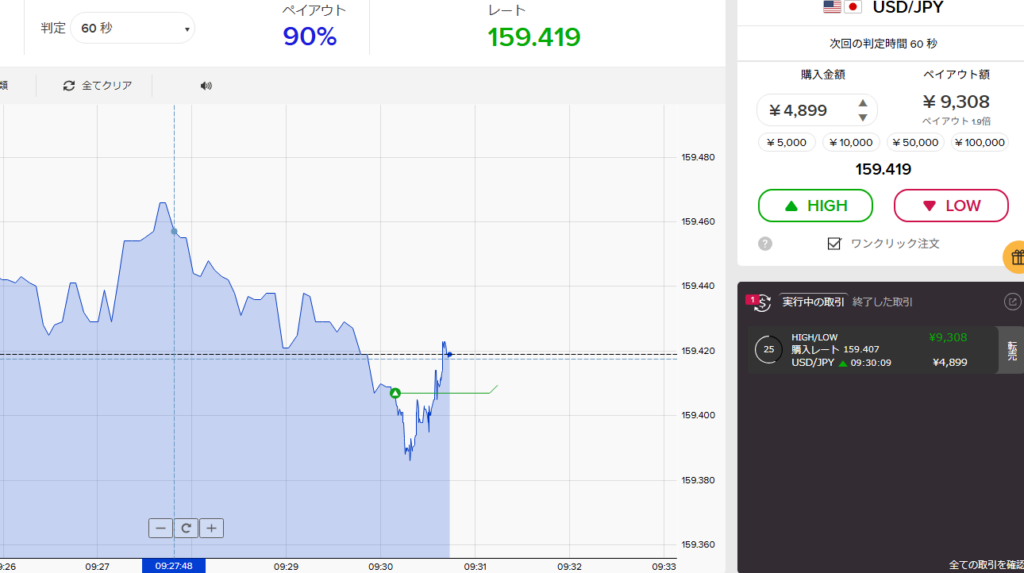Reset chart zoom with the refresh button

[186, 528]
